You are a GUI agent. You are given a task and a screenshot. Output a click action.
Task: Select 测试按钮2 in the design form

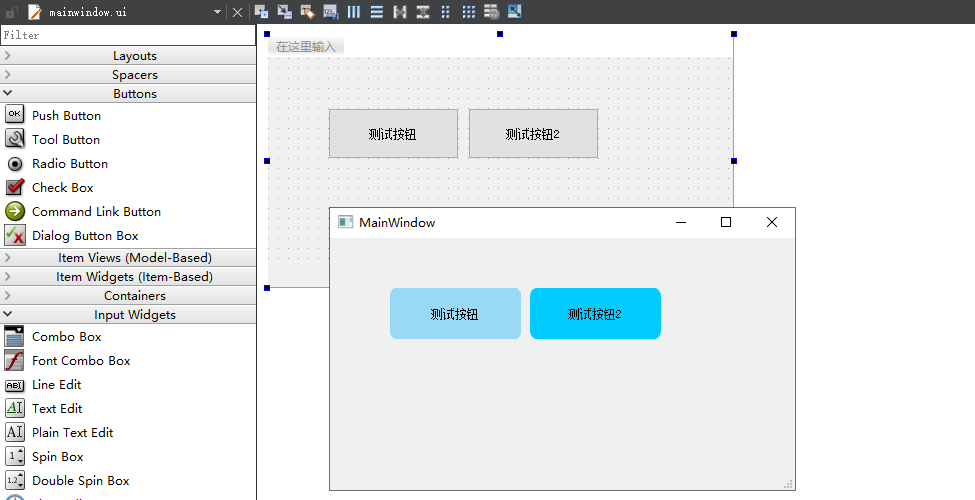pos(534,134)
